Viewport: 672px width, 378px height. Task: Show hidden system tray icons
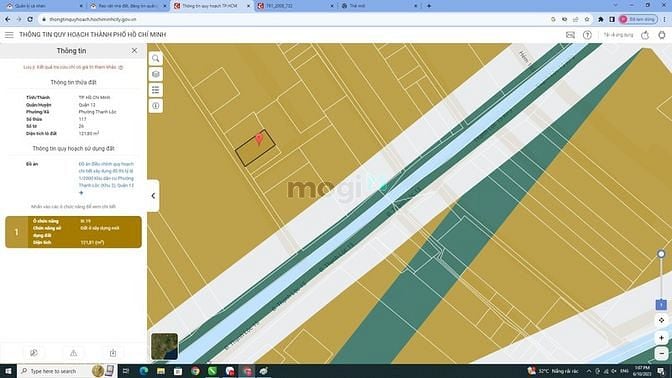pos(589,371)
